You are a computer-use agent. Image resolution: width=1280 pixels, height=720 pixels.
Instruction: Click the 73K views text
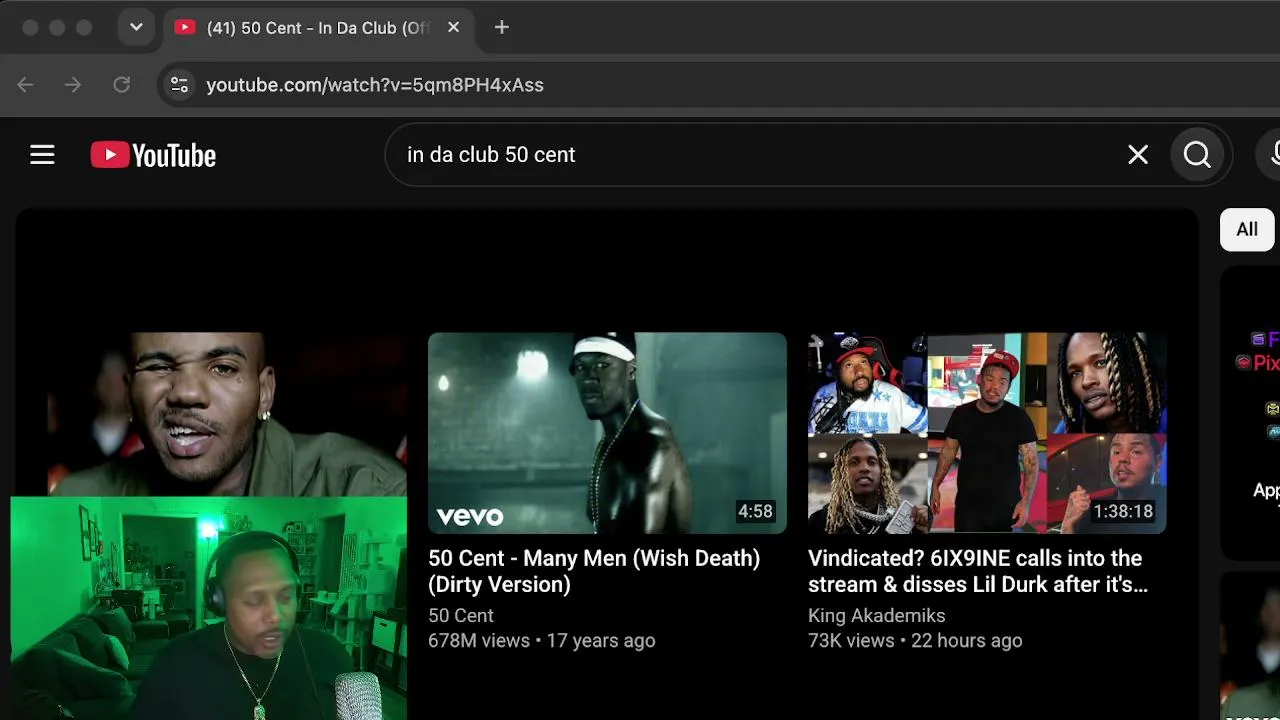pos(852,641)
